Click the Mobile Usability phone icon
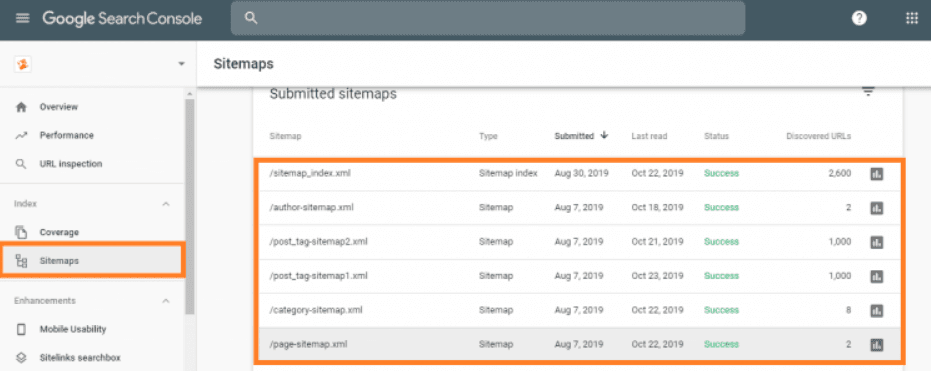Viewport: 931px width, 371px height. click(x=21, y=329)
